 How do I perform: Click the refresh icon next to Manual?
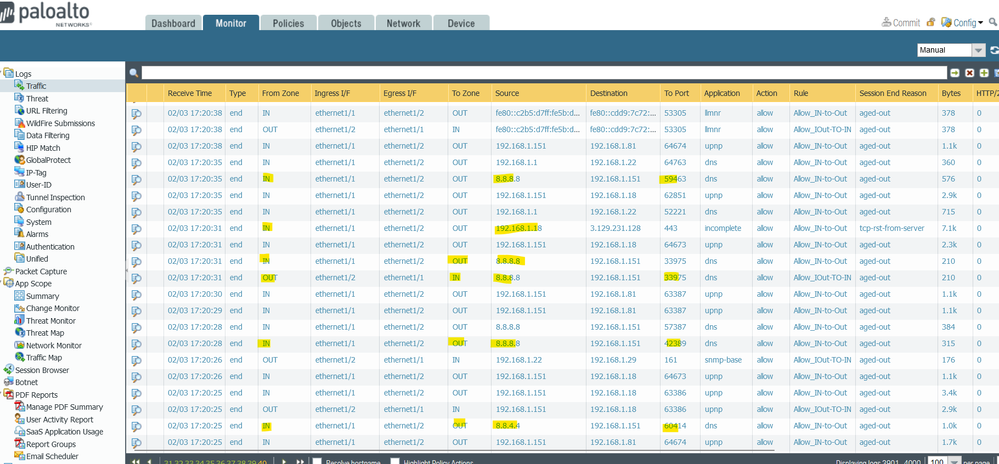click(993, 50)
